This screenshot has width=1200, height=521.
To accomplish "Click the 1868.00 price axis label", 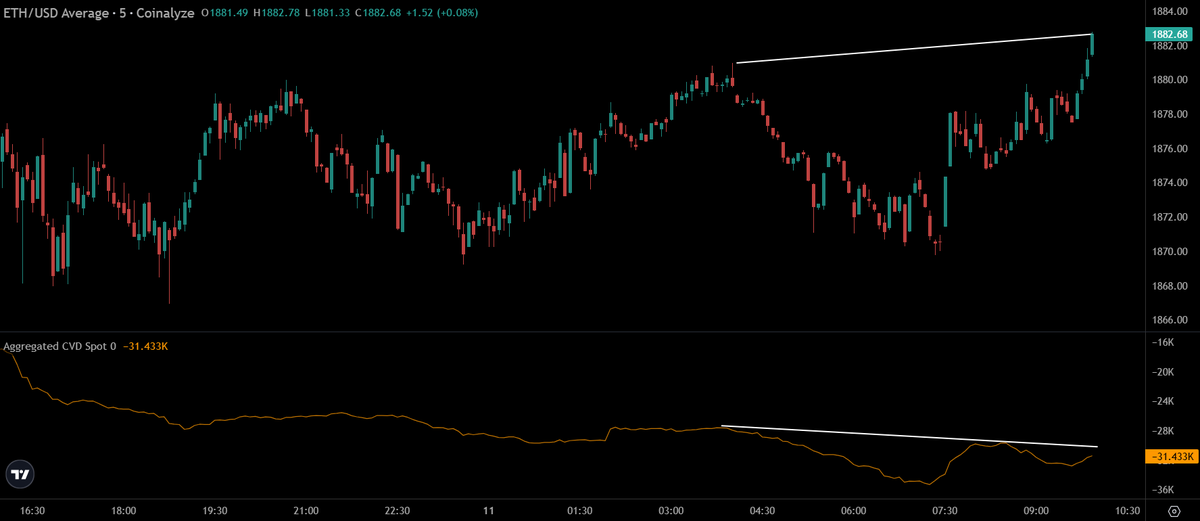I will [x=1169, y=287].
